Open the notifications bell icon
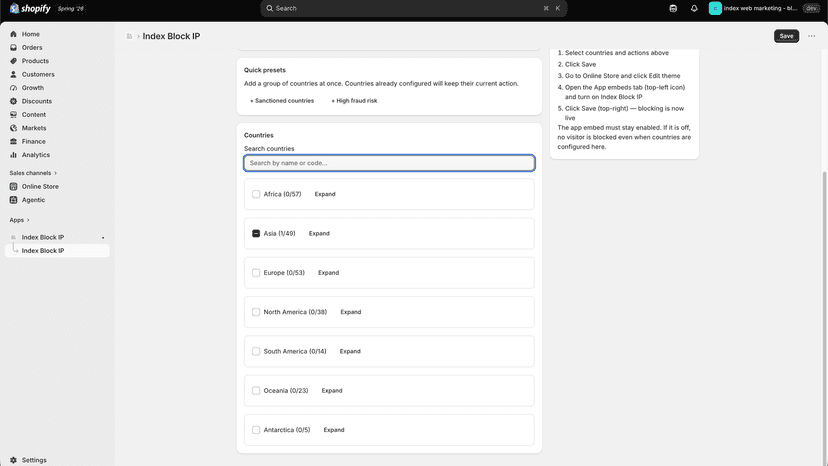 coord(694,8)
